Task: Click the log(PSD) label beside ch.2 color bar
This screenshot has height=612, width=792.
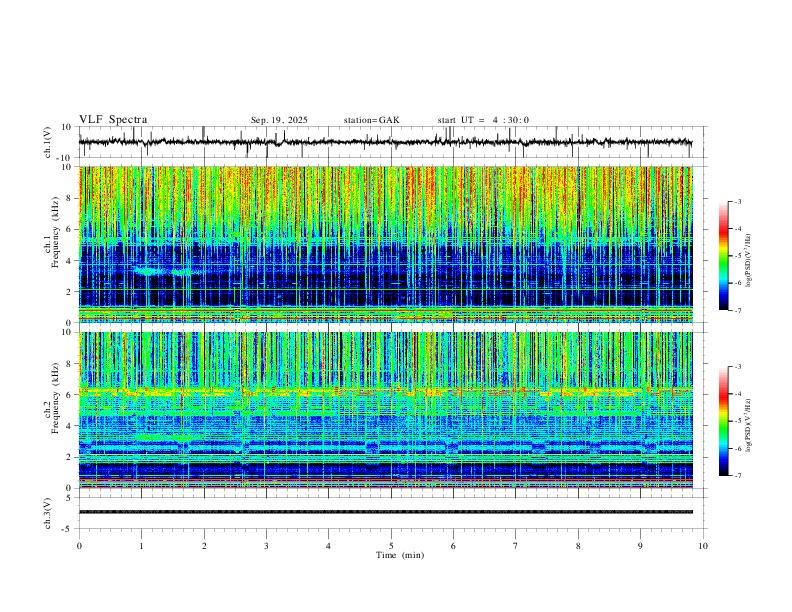Action: tap(748, 425)
